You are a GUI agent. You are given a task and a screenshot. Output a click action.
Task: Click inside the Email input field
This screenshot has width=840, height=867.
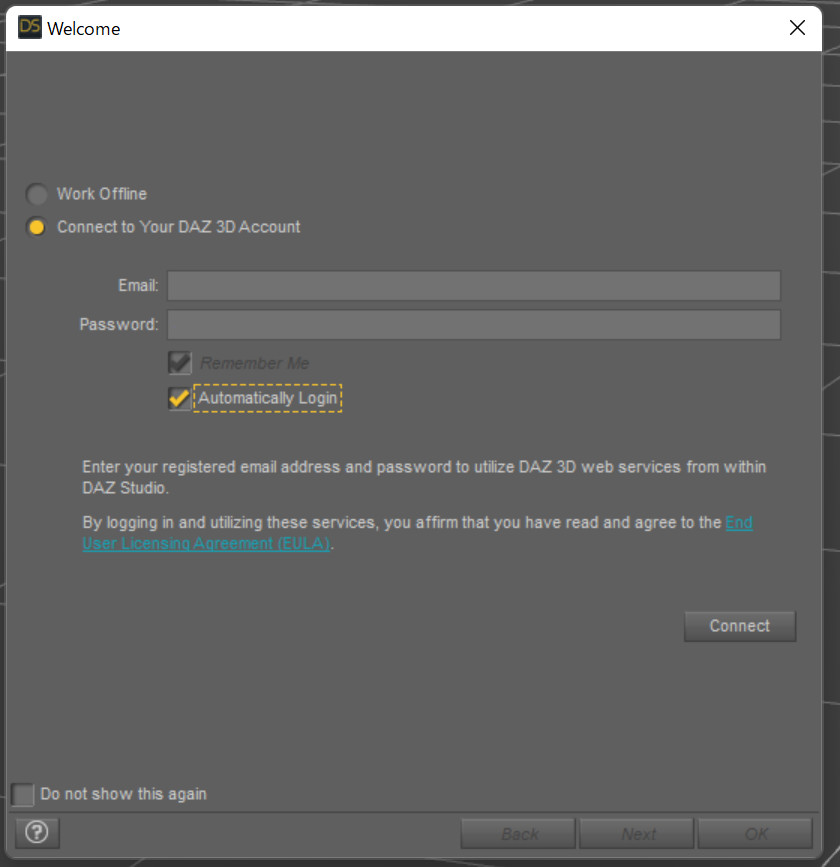click(x=474, y=285)
